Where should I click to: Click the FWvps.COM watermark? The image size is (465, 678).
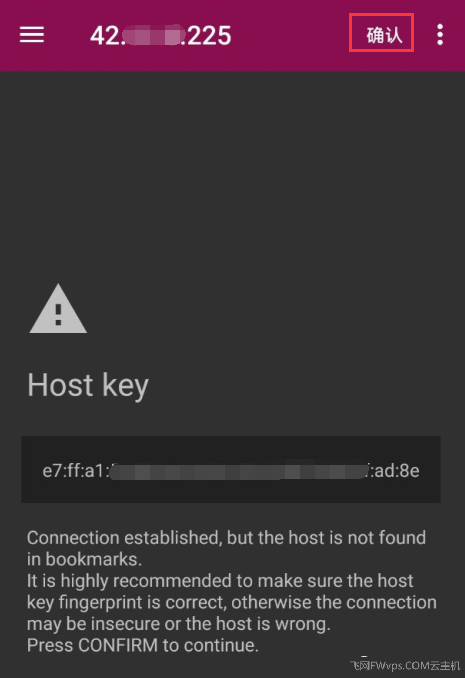(x=405, y=665)
